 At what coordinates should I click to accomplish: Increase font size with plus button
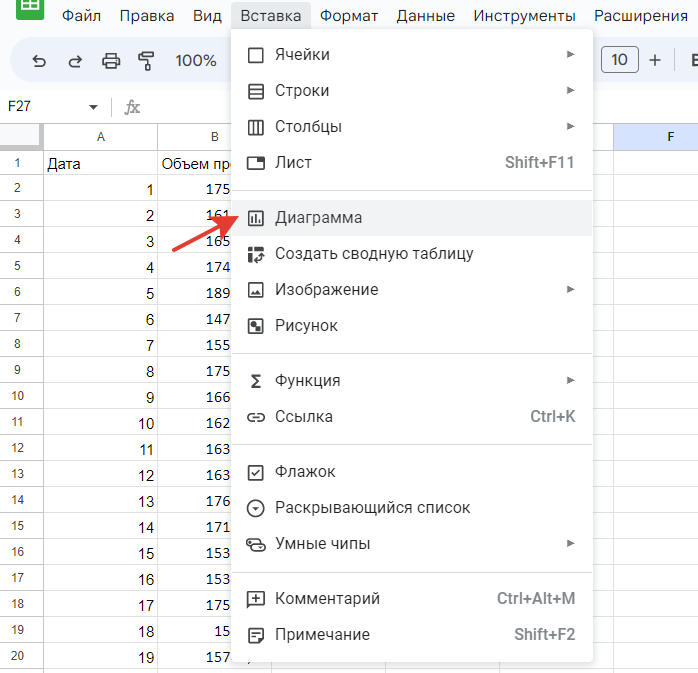click(655, 60)
